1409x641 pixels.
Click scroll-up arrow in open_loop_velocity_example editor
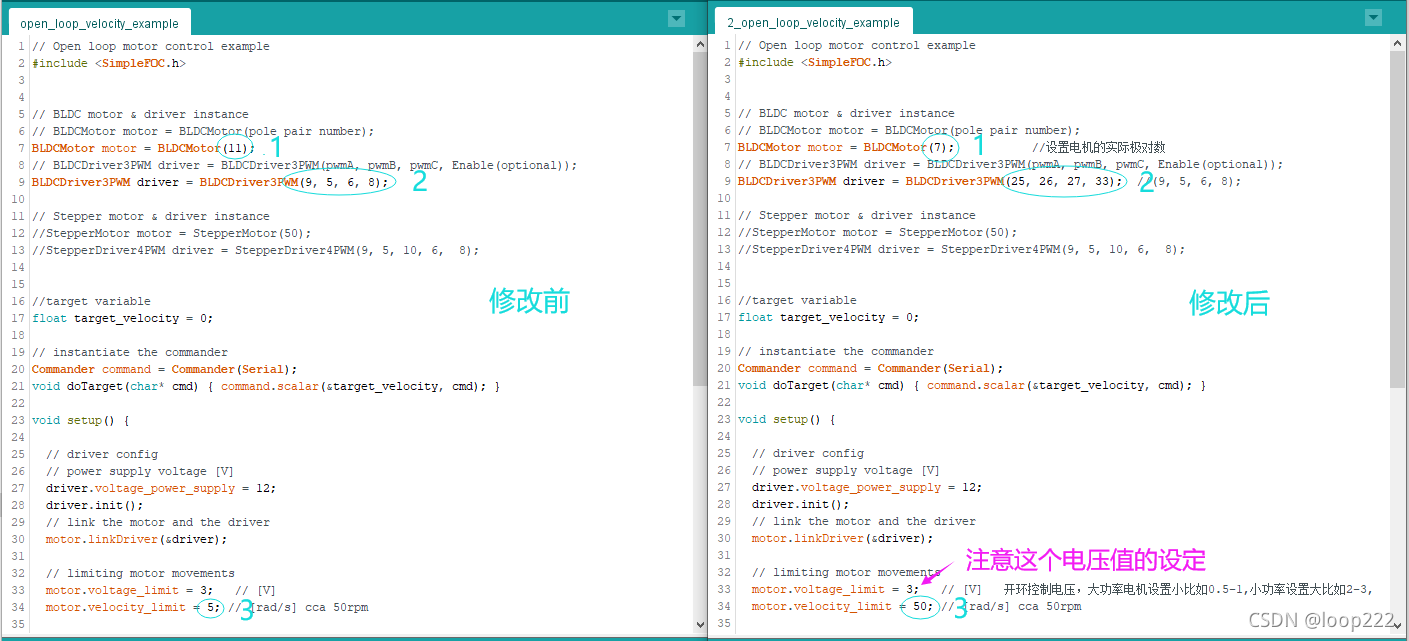[699, 45]
